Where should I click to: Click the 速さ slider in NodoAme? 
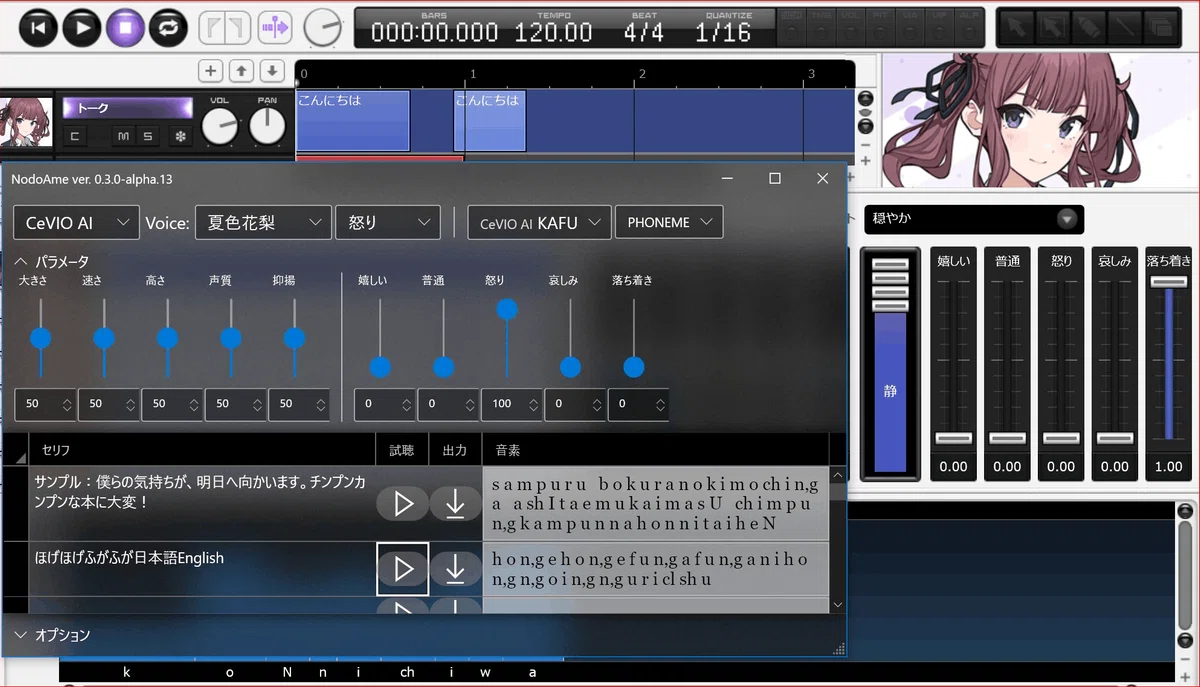104,338
